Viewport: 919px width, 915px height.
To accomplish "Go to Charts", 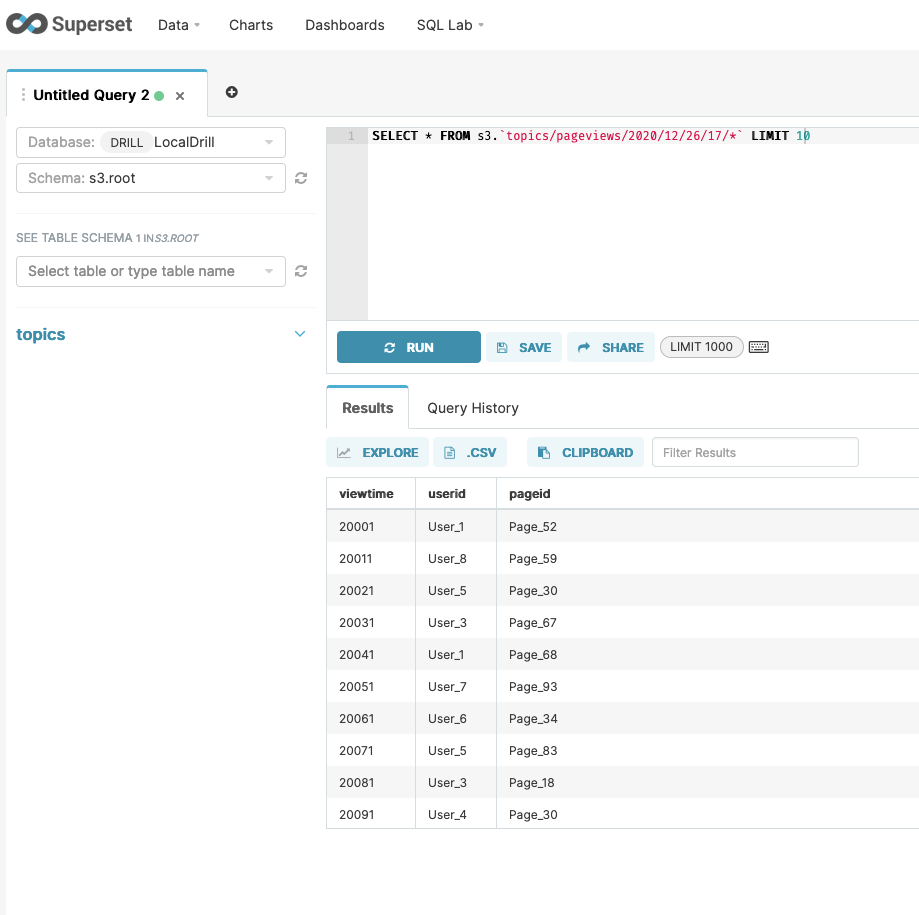I will click(251, 25).
